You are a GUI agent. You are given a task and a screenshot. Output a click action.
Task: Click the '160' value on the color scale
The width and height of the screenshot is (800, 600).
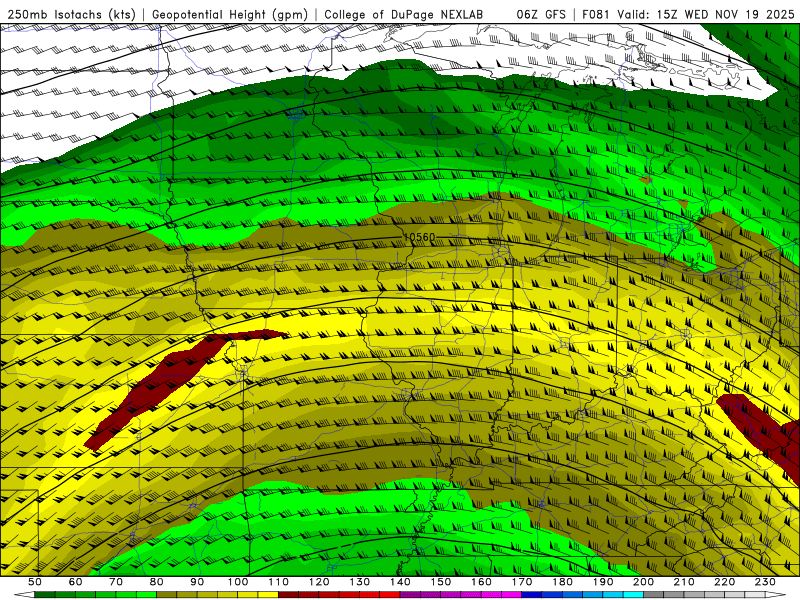(481, 582)
